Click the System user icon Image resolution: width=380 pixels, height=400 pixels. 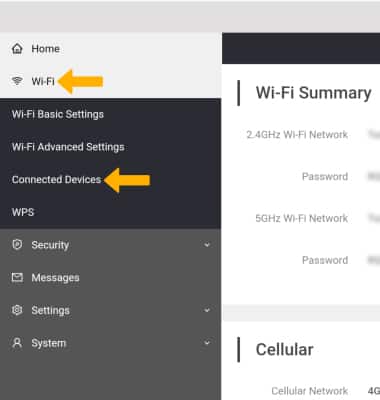(x=17, y=343)
